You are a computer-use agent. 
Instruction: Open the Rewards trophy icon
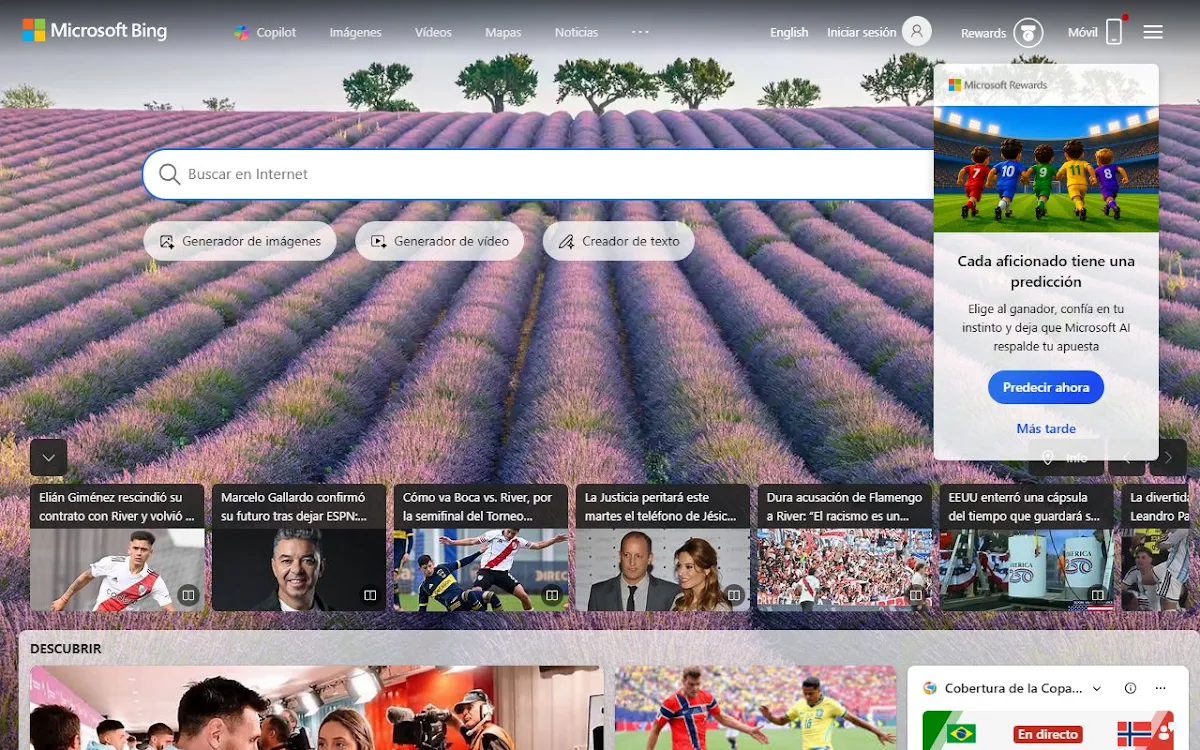(1028, 33)
